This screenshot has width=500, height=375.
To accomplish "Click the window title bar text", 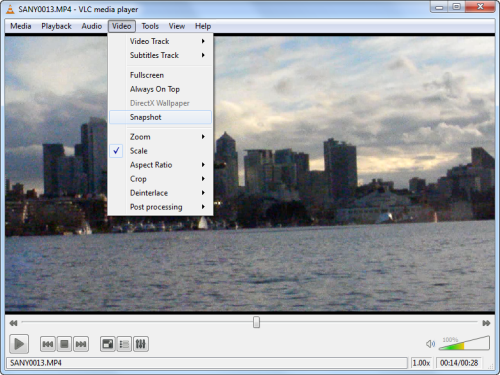I will pyautogui.click(x=78, y=9).
